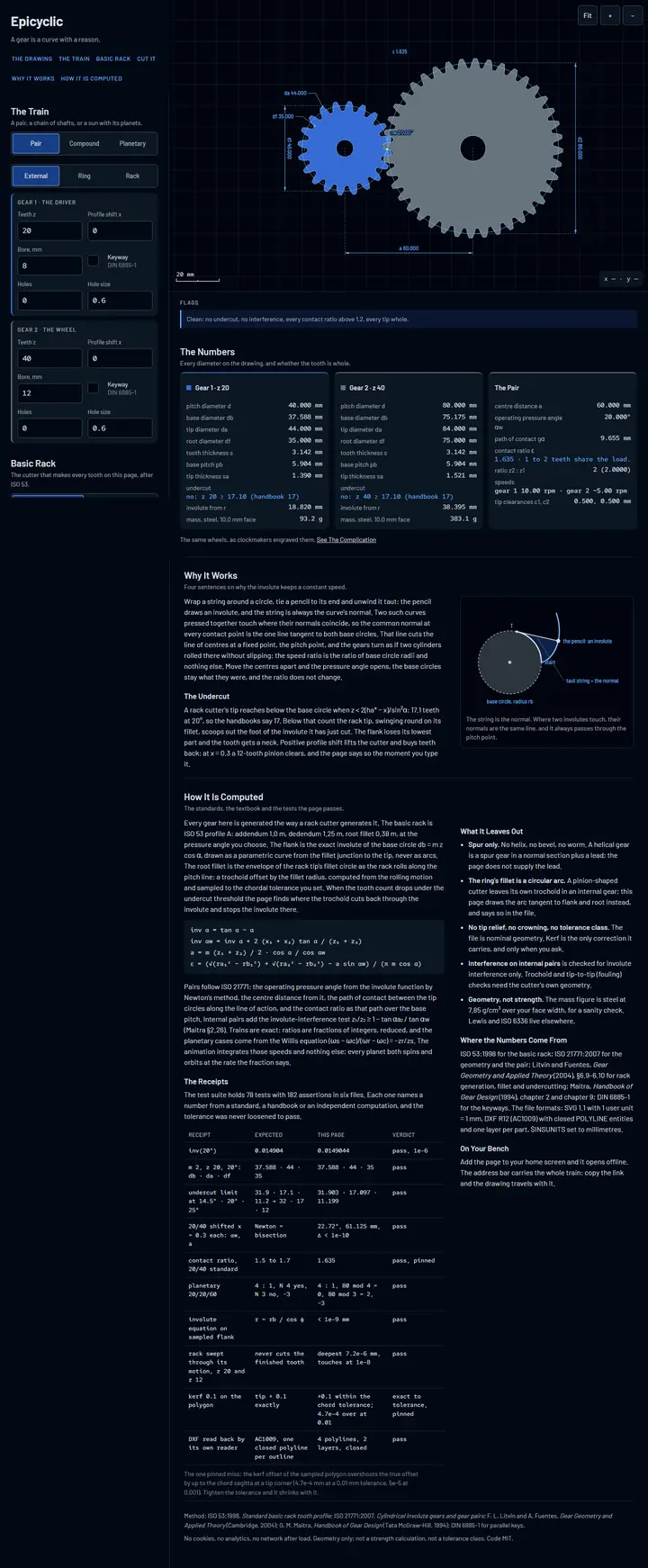Edit Gear 2 Holes field
The height and width of the screenshot is (1568, 648).
click(x=49, y=428)
